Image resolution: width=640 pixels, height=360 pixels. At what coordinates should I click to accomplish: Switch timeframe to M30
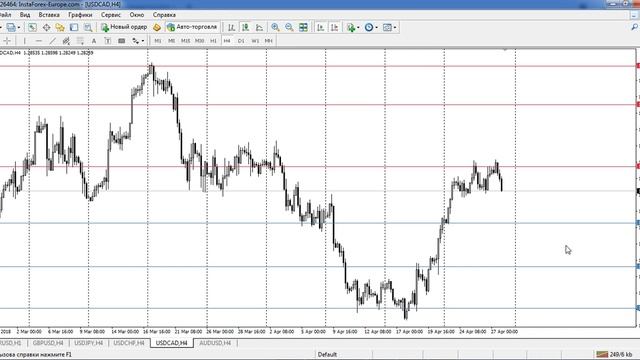click(x=199, y=41)
